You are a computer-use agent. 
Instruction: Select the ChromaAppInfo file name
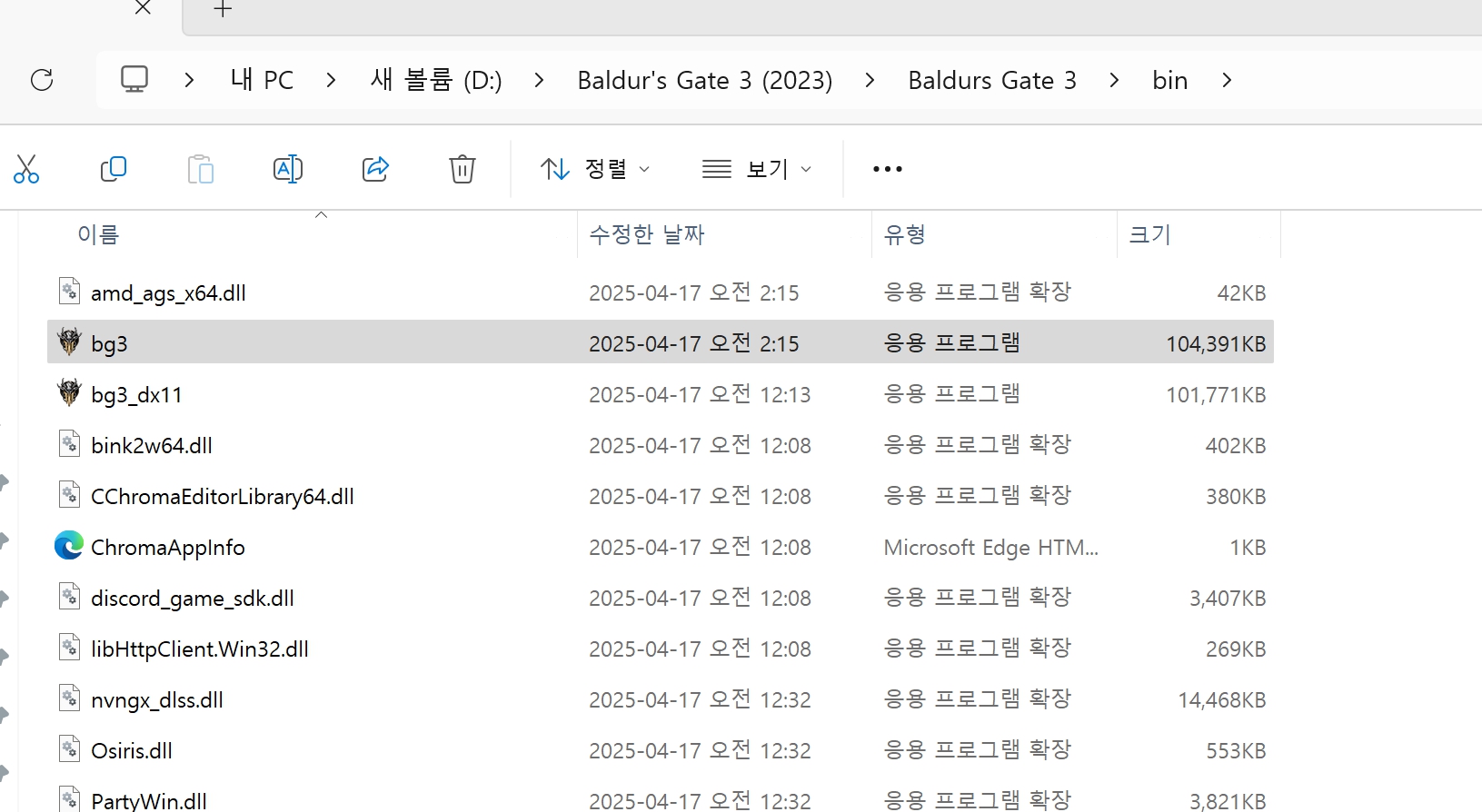[x=168, y=548]
